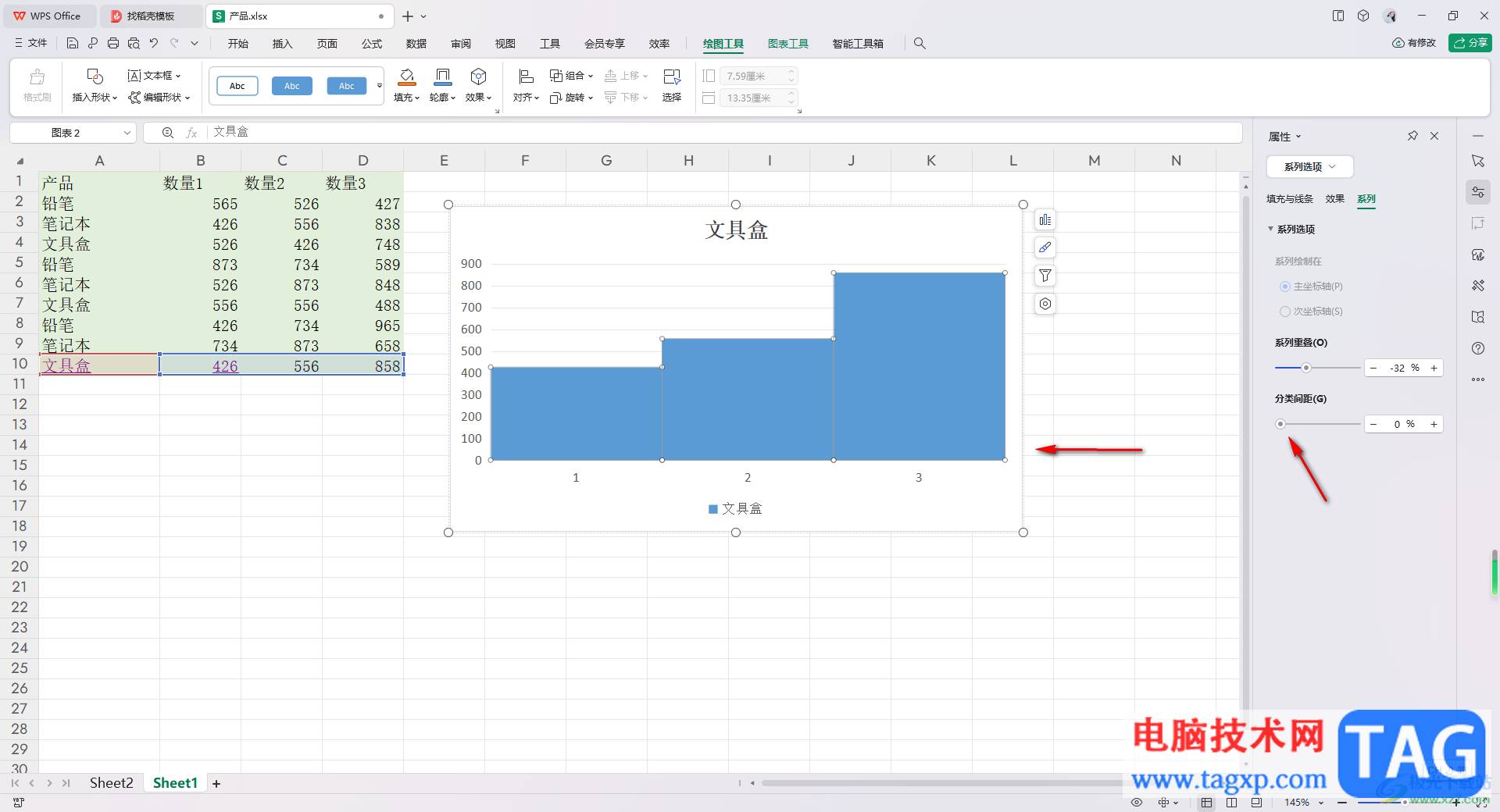The width and height of the screenshot is (1500, 812).
Task: Adjust the Gap Width slider handle
Action: (1280, 424)
